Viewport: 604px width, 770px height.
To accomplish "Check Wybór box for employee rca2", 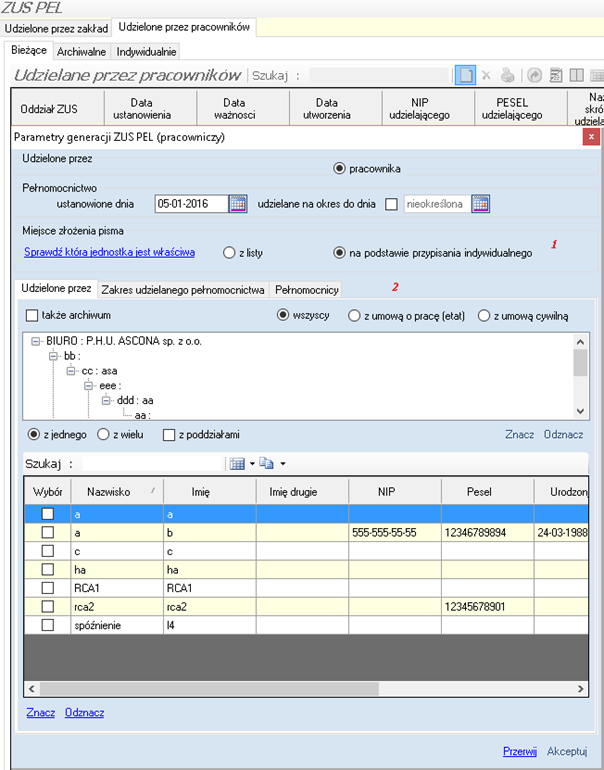I will (x=48, y=606).
